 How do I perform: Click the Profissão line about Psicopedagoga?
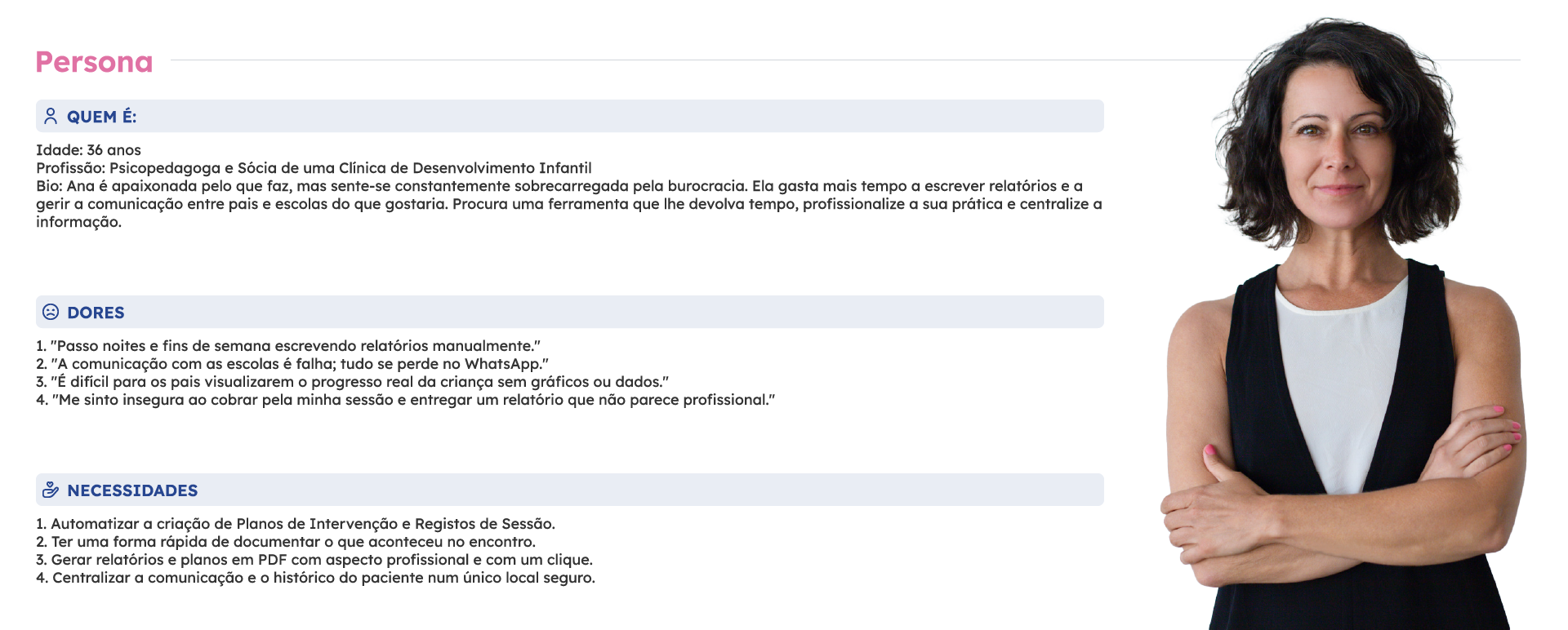pyautogui.click(x=314, y=168)
